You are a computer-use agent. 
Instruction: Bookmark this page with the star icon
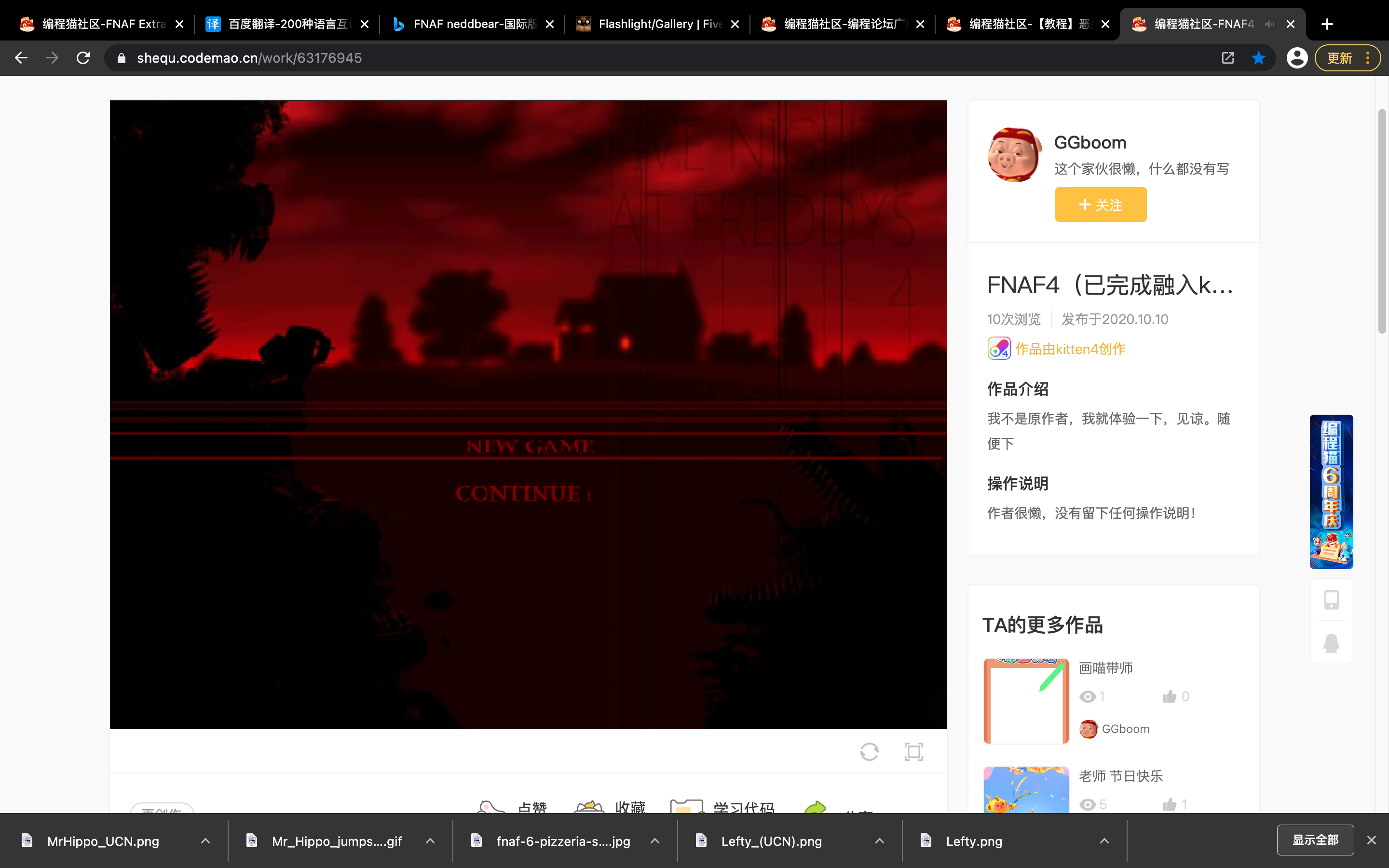1259,58
